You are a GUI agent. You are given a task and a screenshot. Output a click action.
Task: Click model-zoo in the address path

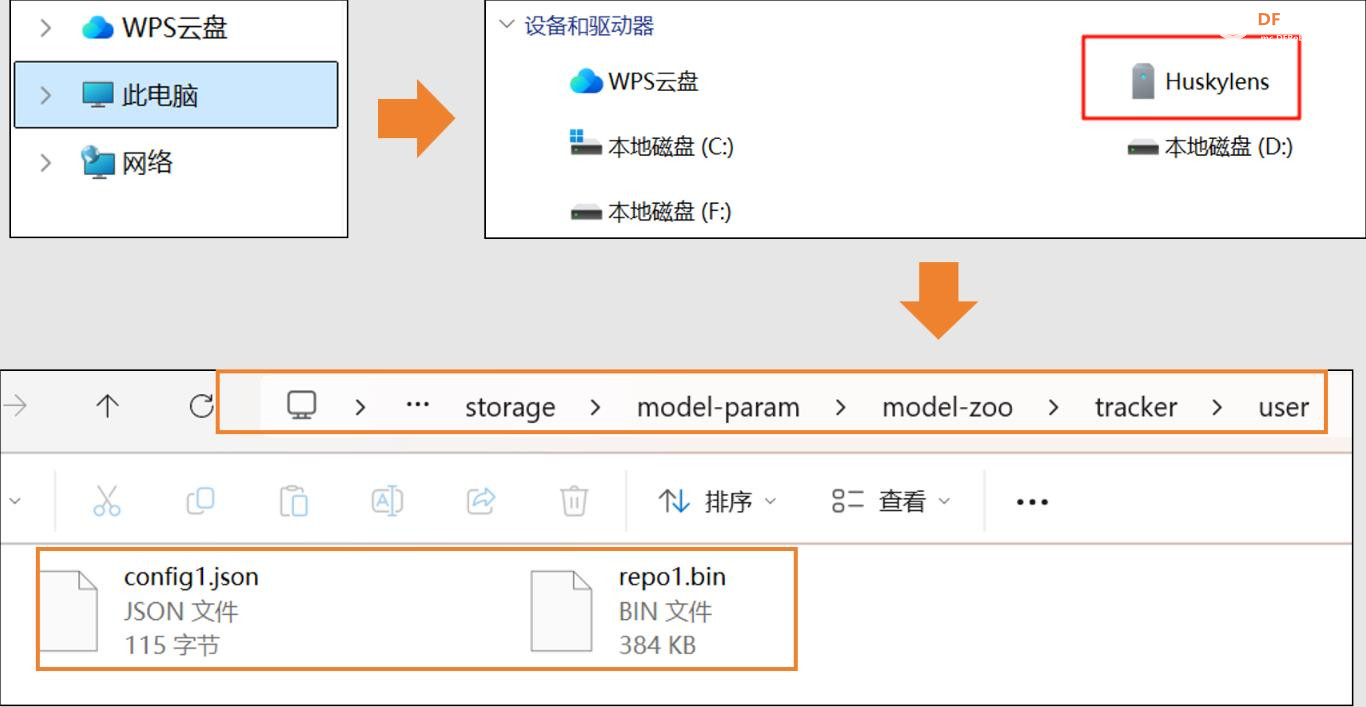coord(947,407)
